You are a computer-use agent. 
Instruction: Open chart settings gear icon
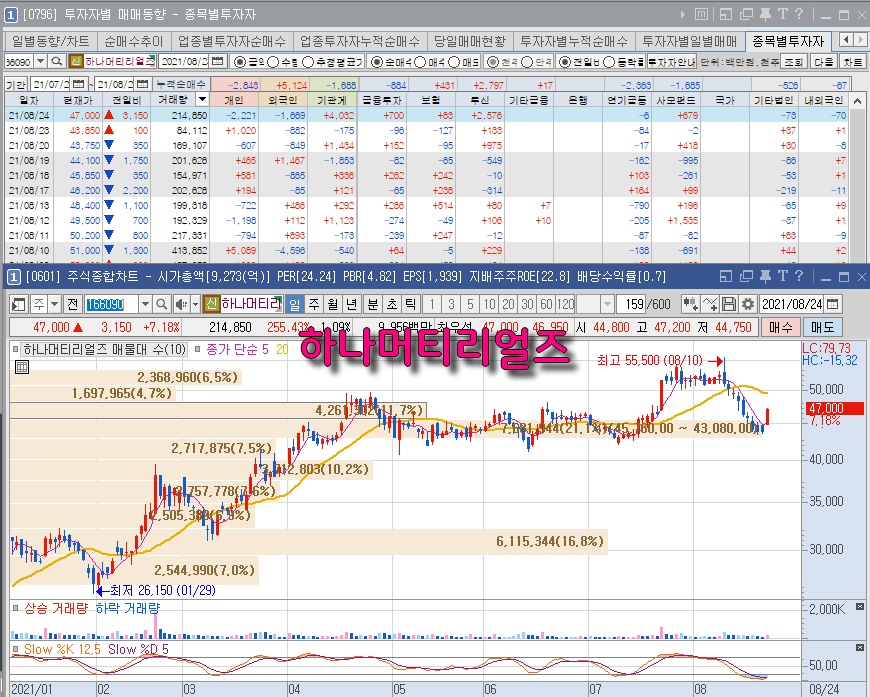pos(748,304)
